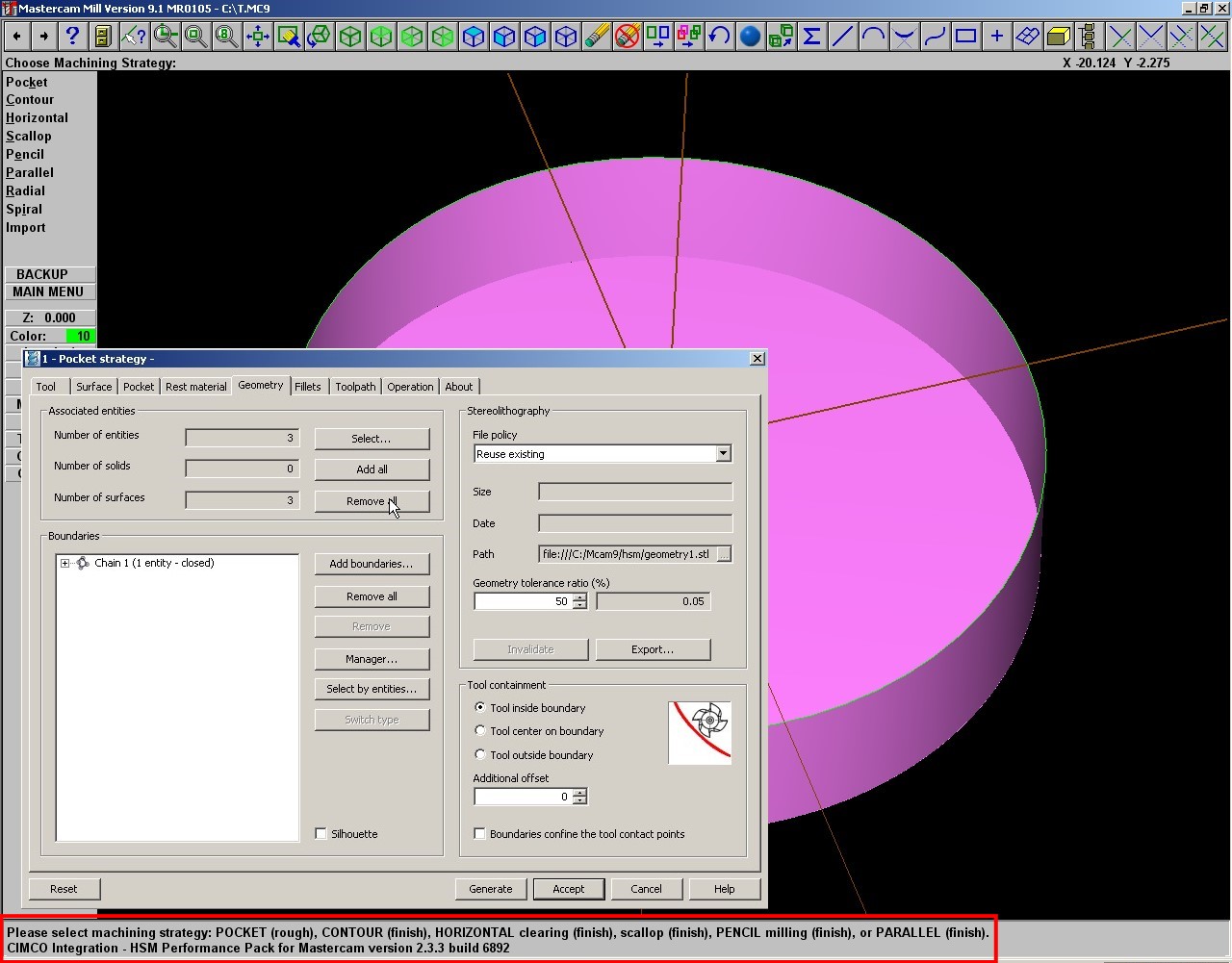Open help with the question mark icon
The image size is (1232, 963).
pos(71,37)
